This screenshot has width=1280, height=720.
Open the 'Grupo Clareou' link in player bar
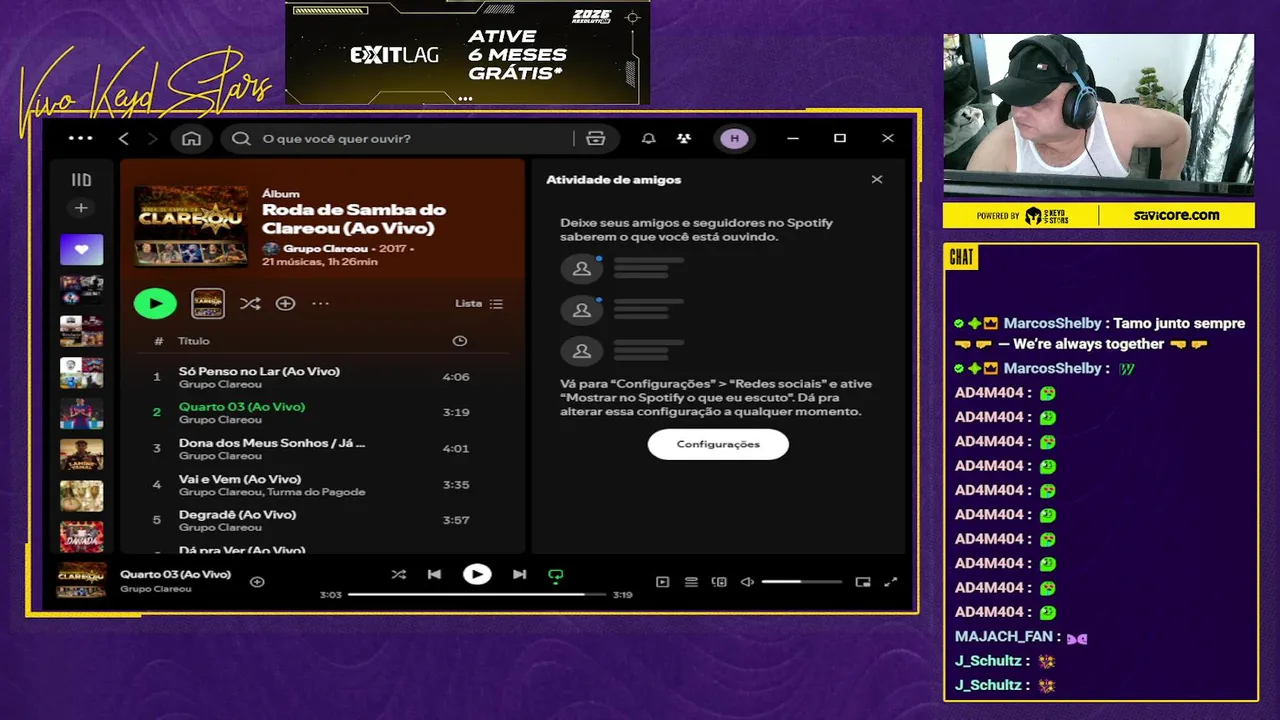point(155,589)
